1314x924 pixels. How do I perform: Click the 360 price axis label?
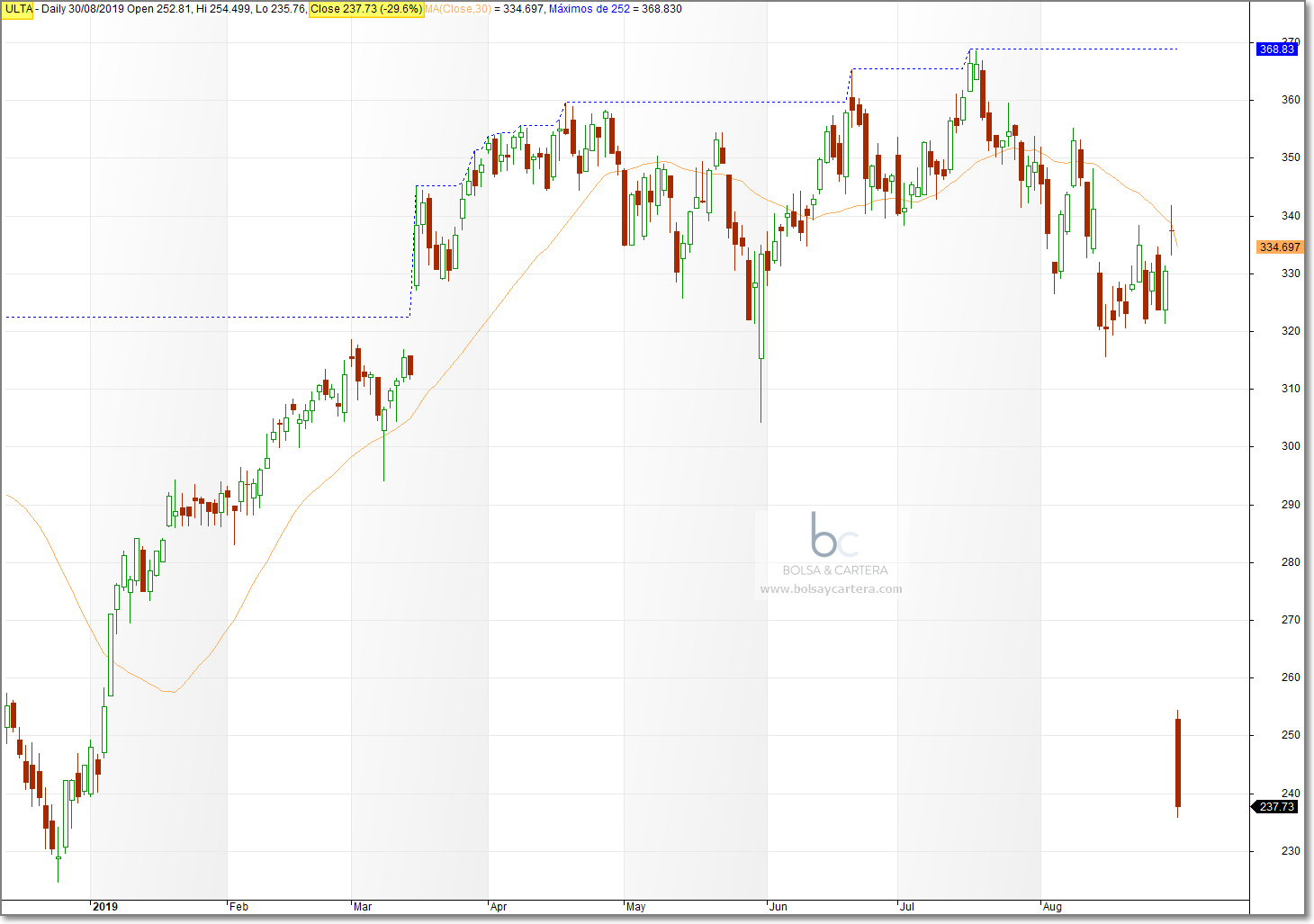pos(1291,100)
